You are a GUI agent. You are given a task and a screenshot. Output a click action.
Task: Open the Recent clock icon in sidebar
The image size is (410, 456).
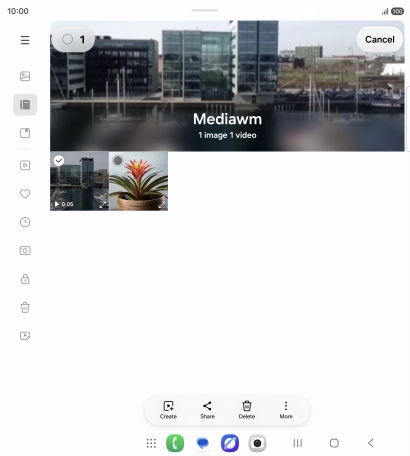25,222
